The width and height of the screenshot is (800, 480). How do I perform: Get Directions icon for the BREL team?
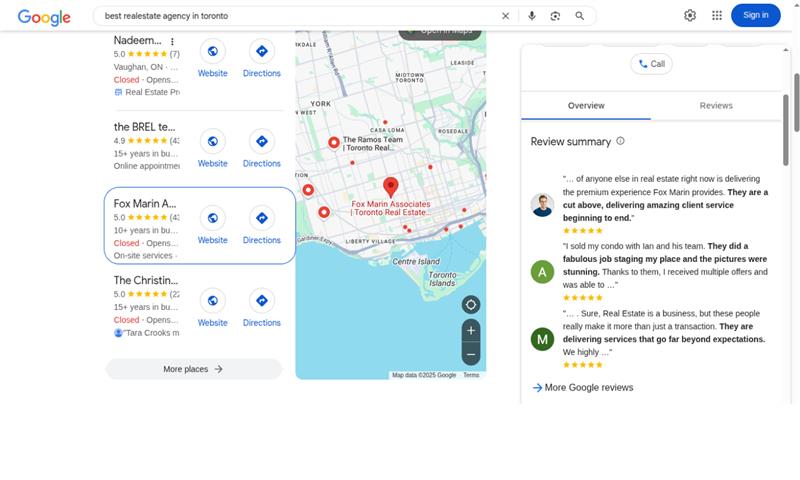tap(262, 141)
